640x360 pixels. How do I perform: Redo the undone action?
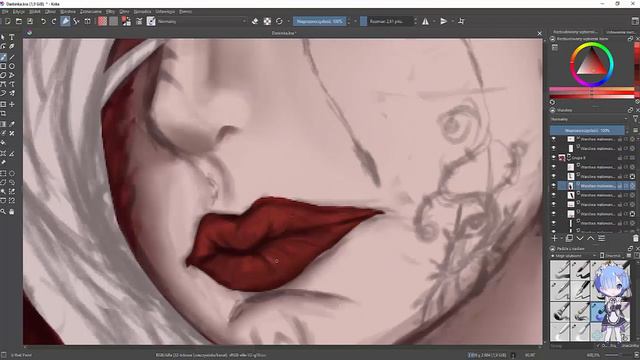click(54, 21)
